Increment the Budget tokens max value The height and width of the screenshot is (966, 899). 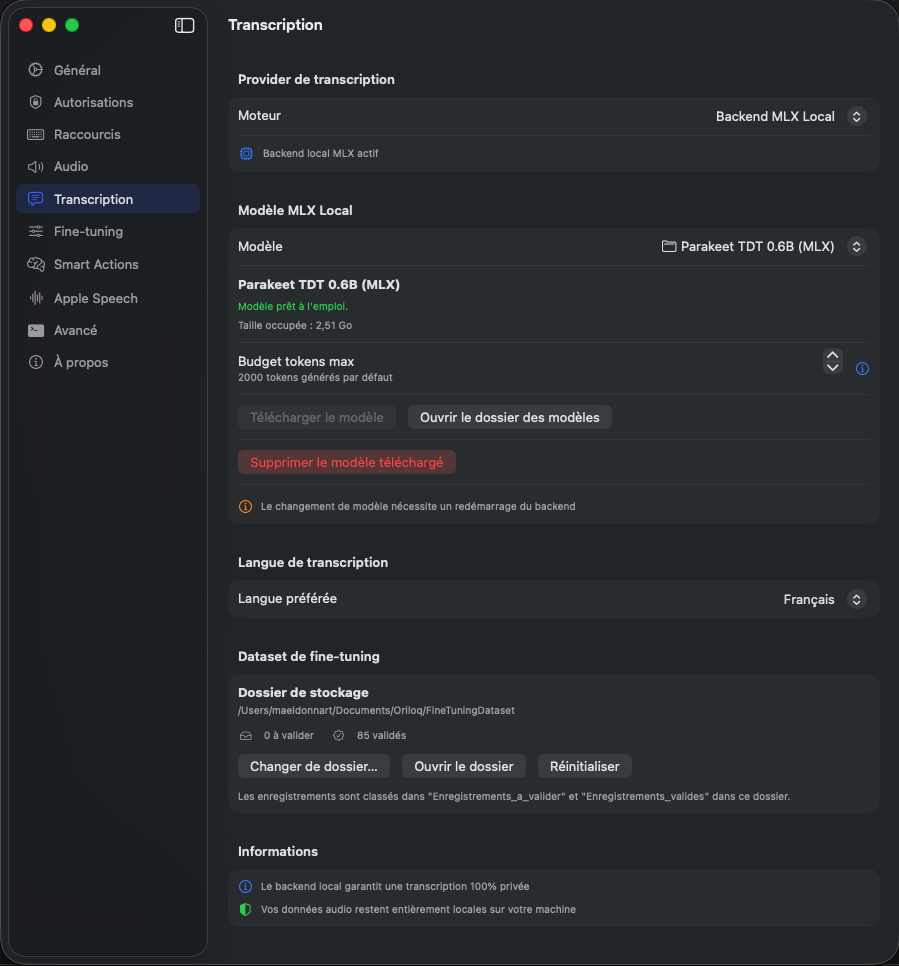tap(832, 355)
